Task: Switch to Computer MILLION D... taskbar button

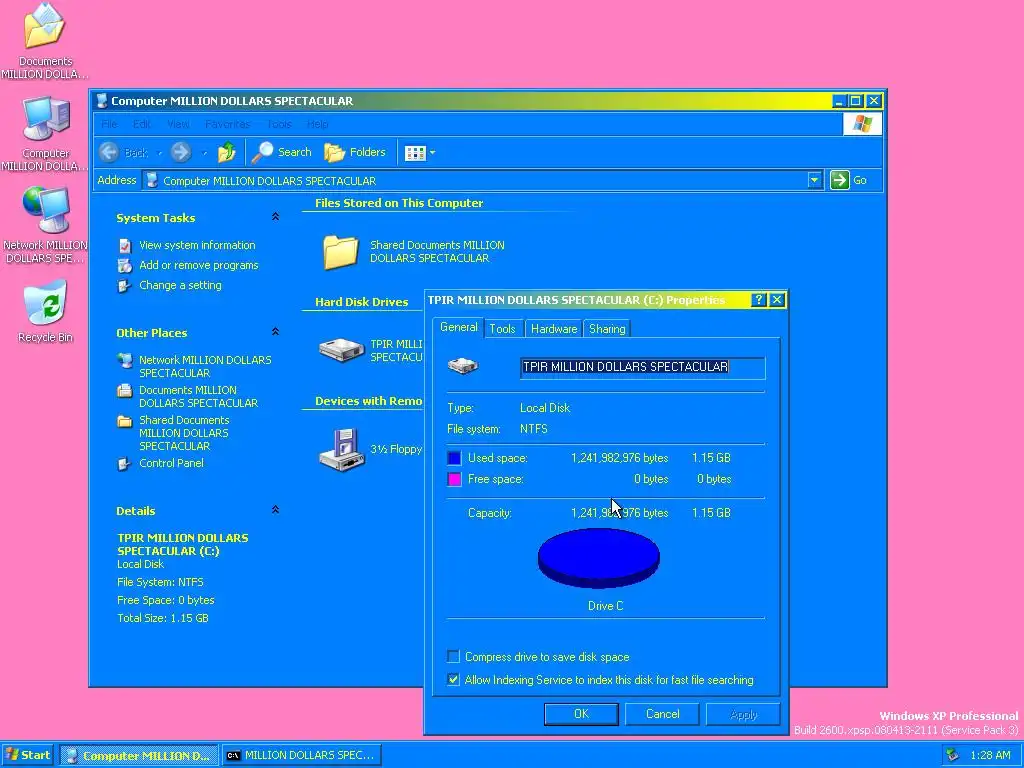Action: pos(138,755)
